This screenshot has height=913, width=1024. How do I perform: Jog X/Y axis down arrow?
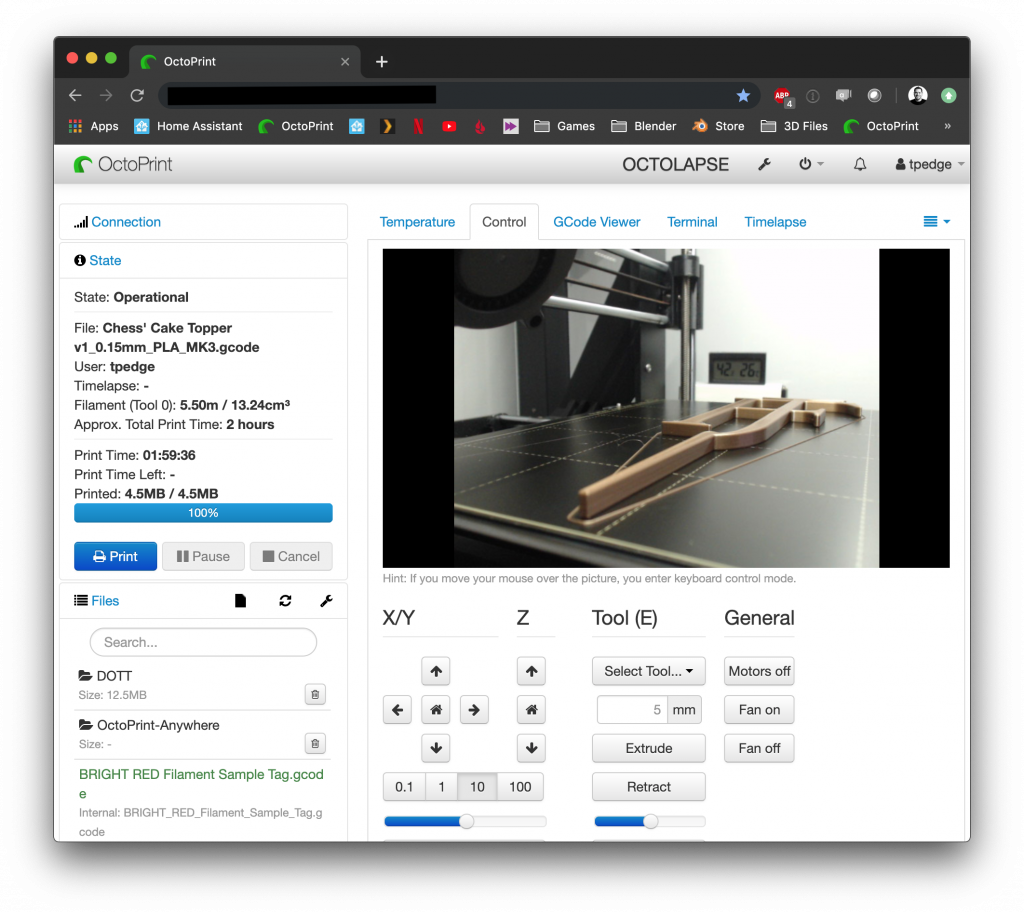tap(436, 748)
